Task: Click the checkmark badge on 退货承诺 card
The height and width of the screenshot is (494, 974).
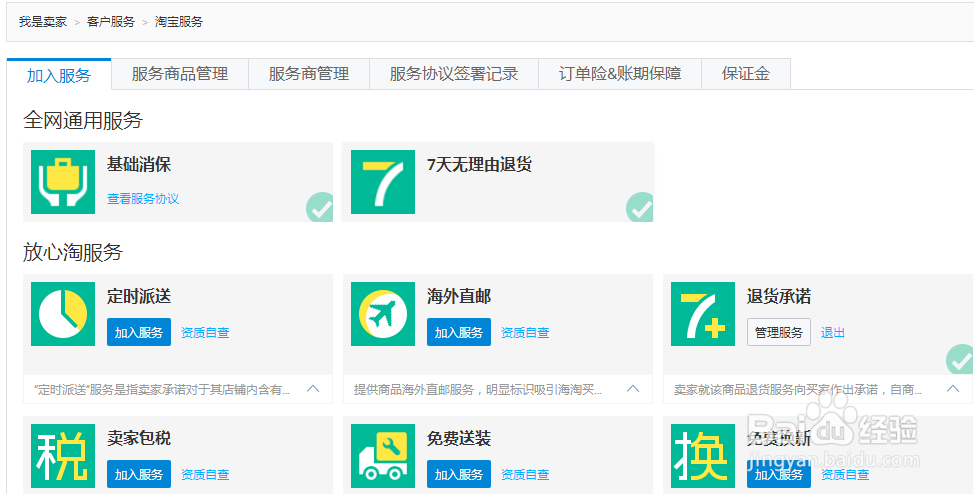Action: 960,359
